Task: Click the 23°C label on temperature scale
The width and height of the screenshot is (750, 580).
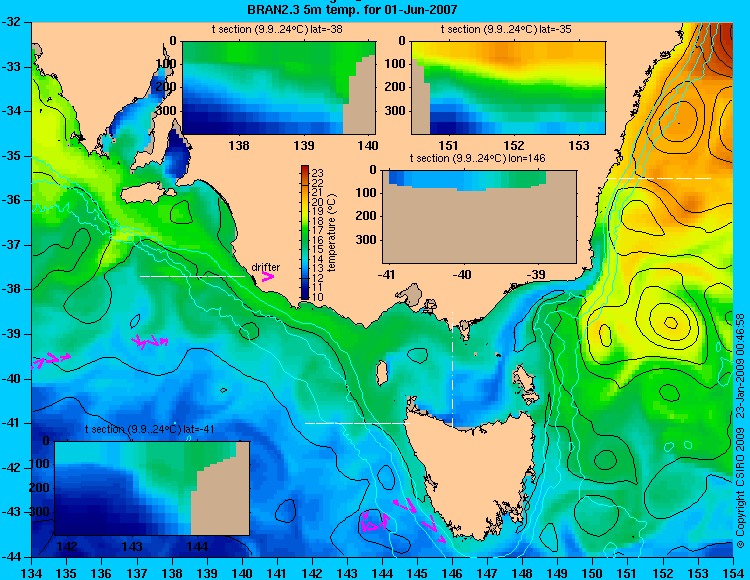Action: pos(318,173)
